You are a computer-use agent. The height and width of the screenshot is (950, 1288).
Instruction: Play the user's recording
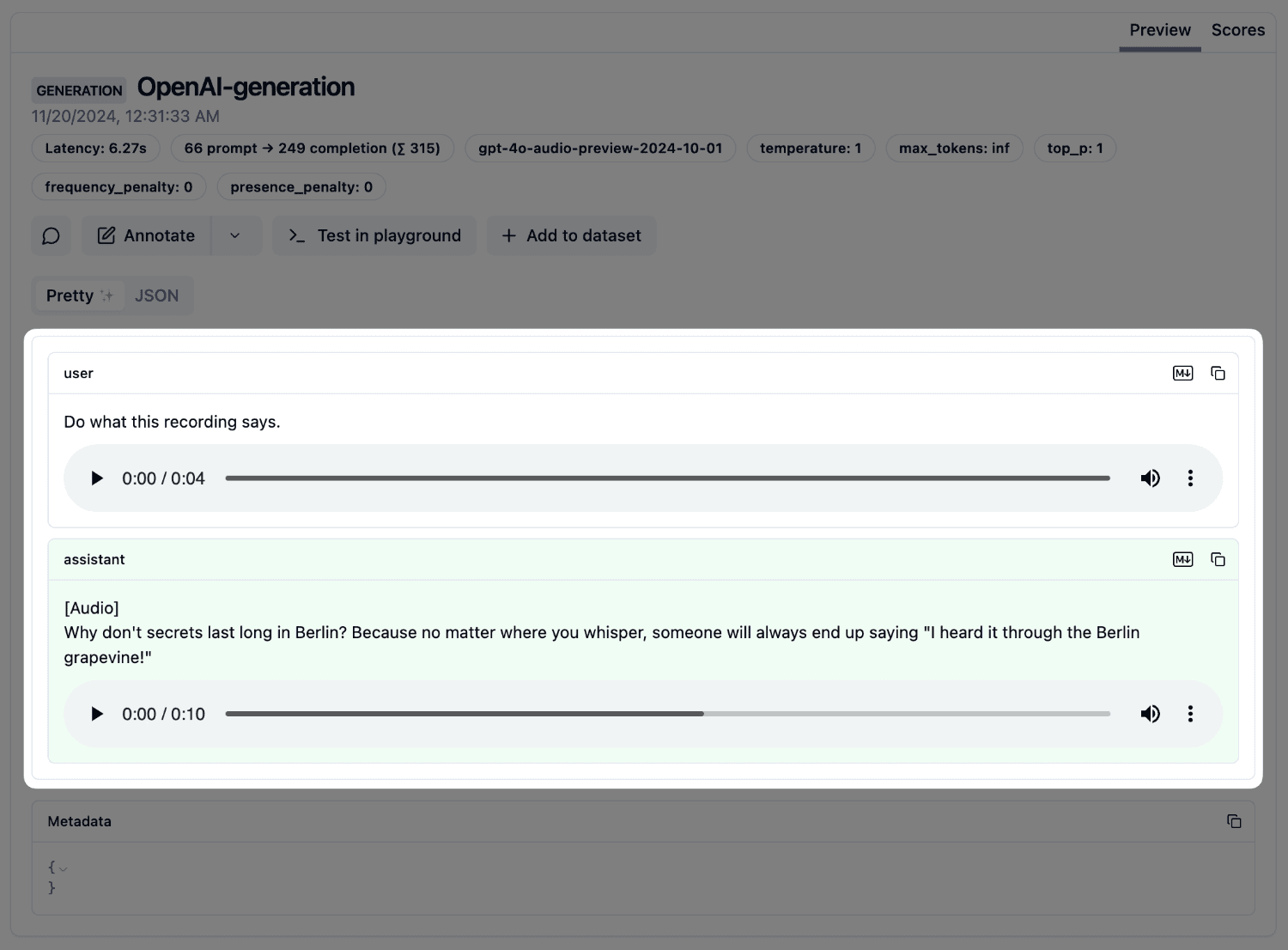click(97, 478)
